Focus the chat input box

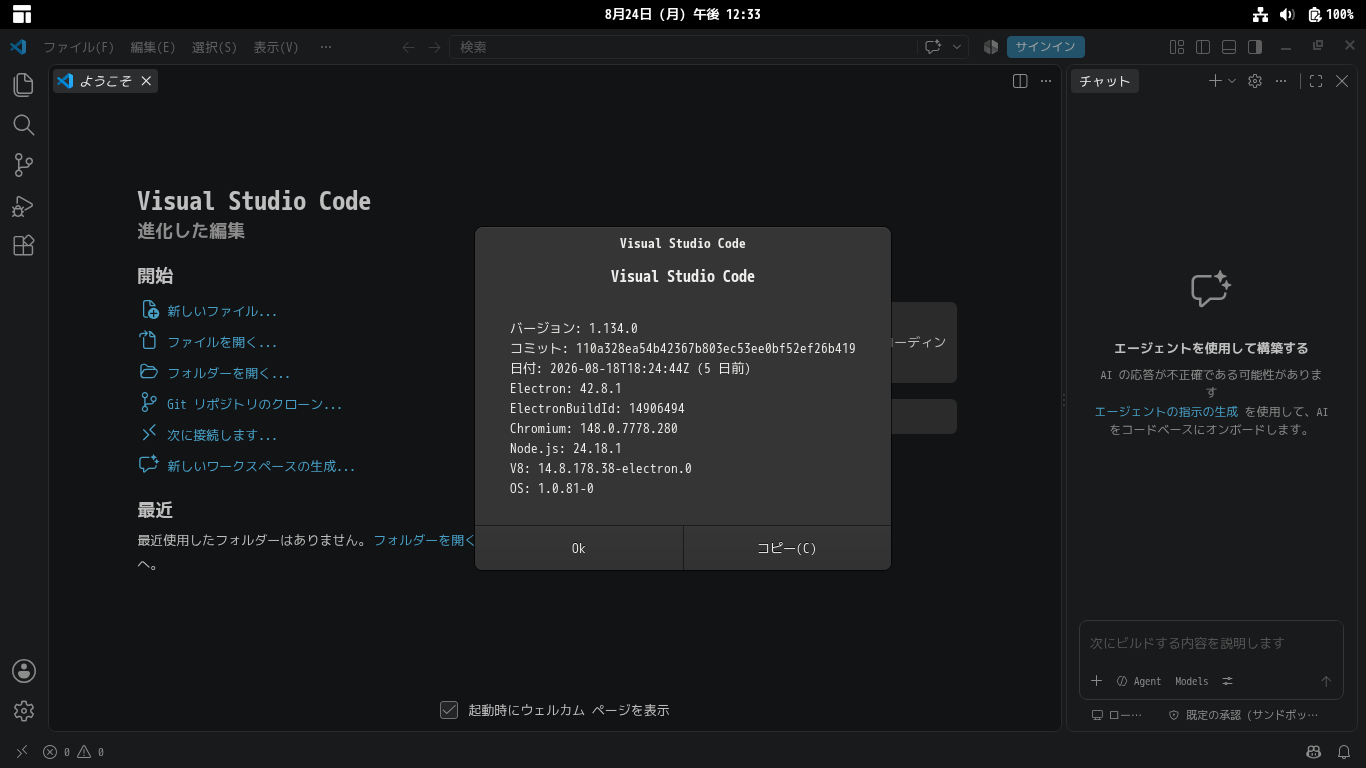point(1210,643)
